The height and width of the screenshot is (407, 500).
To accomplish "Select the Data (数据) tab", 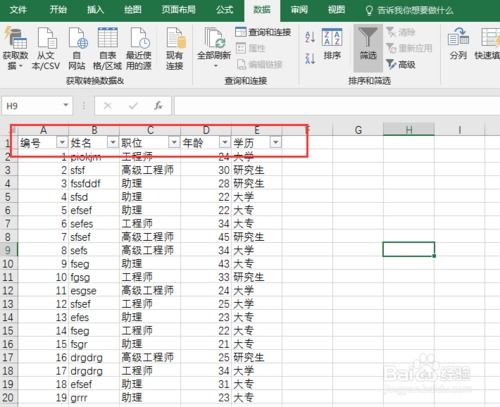I will pos(262,10).
